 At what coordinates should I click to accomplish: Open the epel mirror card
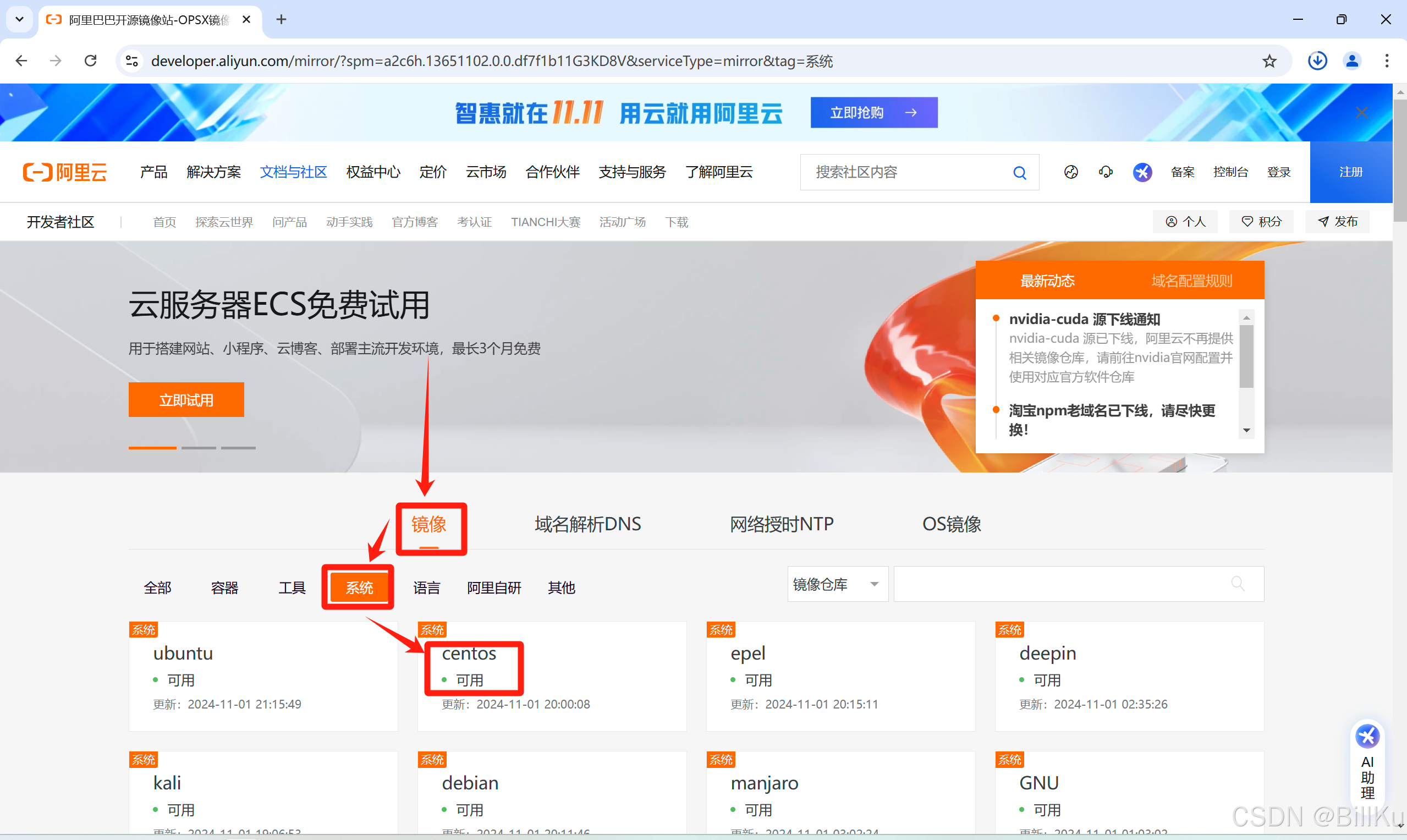(840, 676)
